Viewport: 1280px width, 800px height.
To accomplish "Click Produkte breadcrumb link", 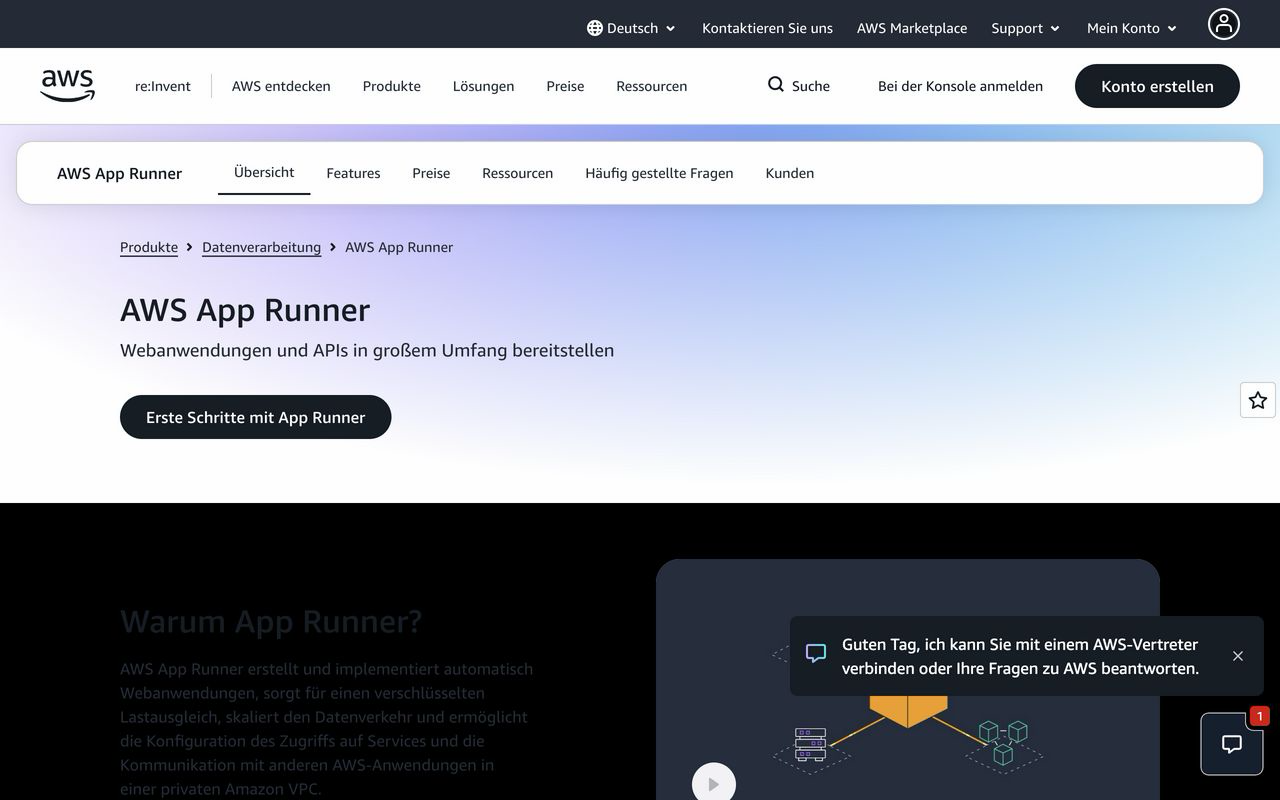I will pyautogui.click(x=149, y=247).
